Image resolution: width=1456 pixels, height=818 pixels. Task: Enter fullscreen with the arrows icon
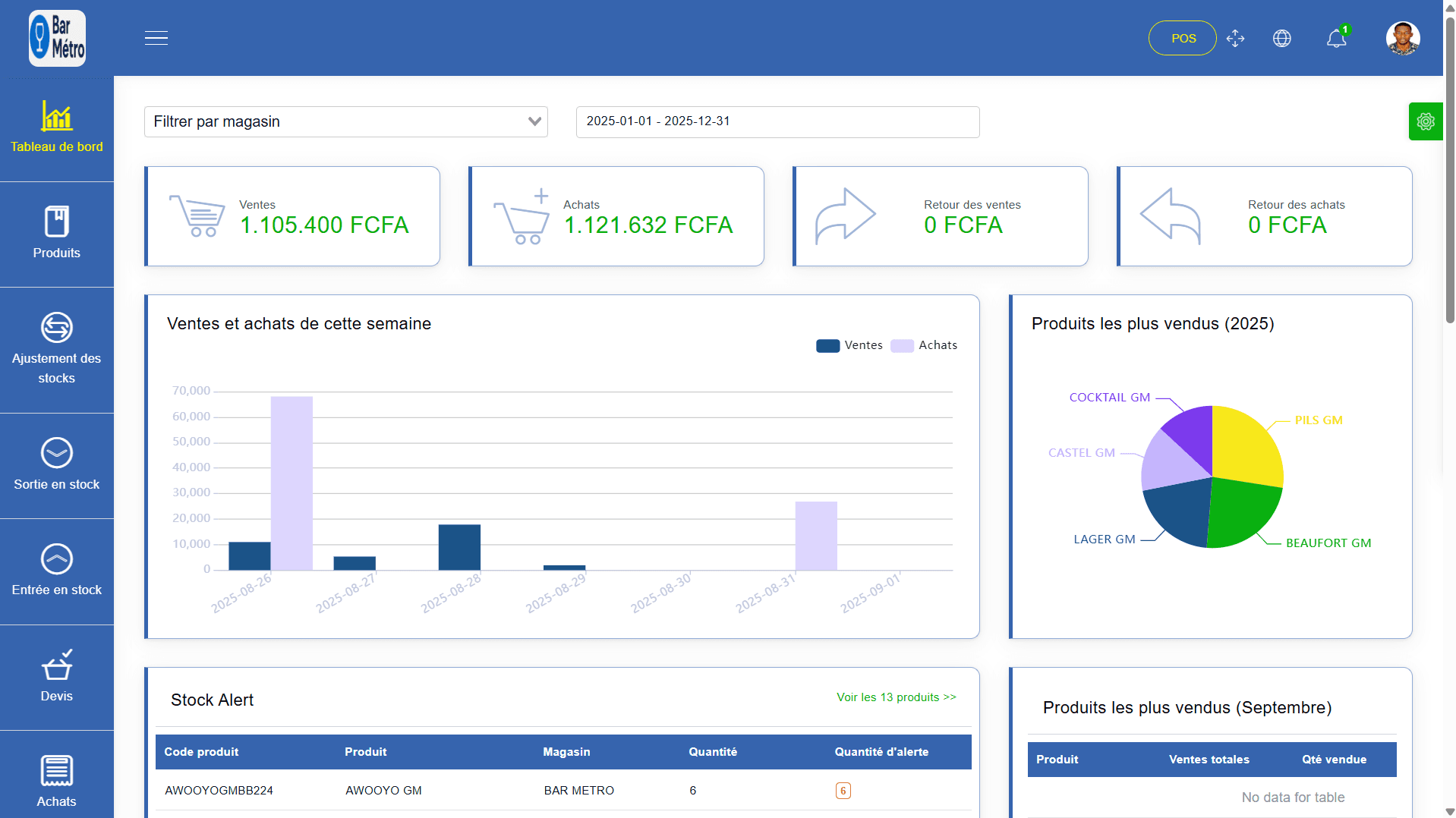tap(1235, 39)
